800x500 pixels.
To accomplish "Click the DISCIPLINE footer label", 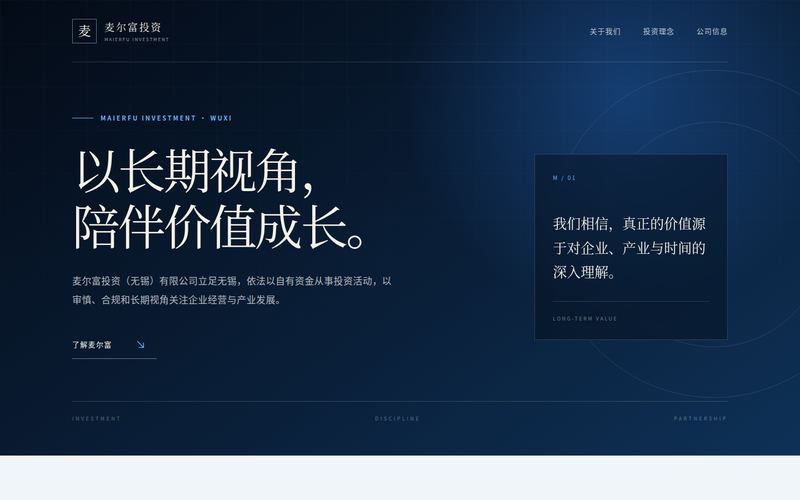I will point(397,418).
